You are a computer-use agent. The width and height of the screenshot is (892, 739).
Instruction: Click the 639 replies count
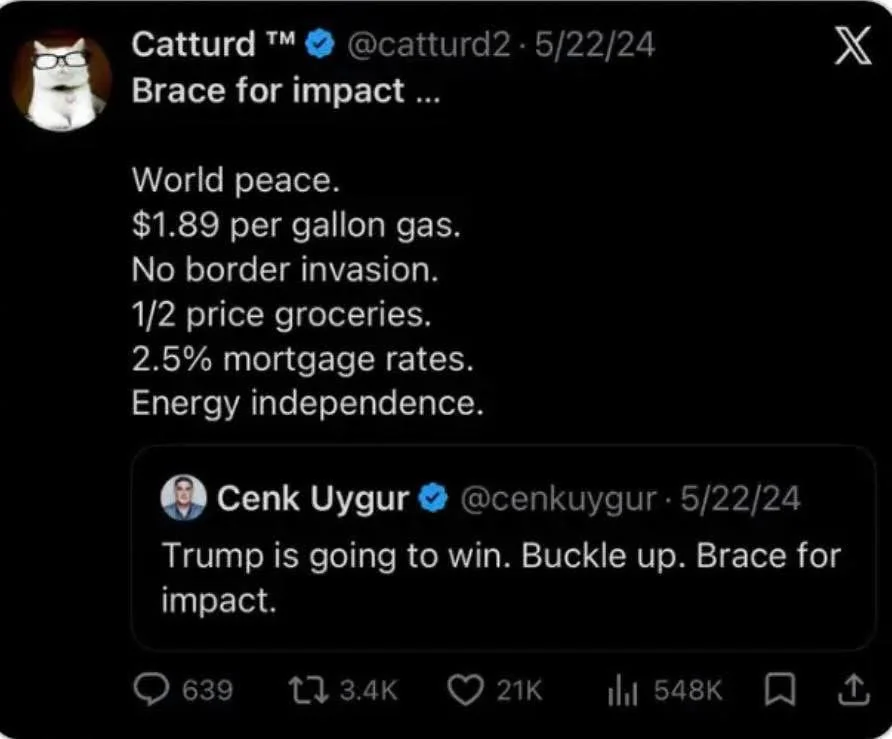208,690
